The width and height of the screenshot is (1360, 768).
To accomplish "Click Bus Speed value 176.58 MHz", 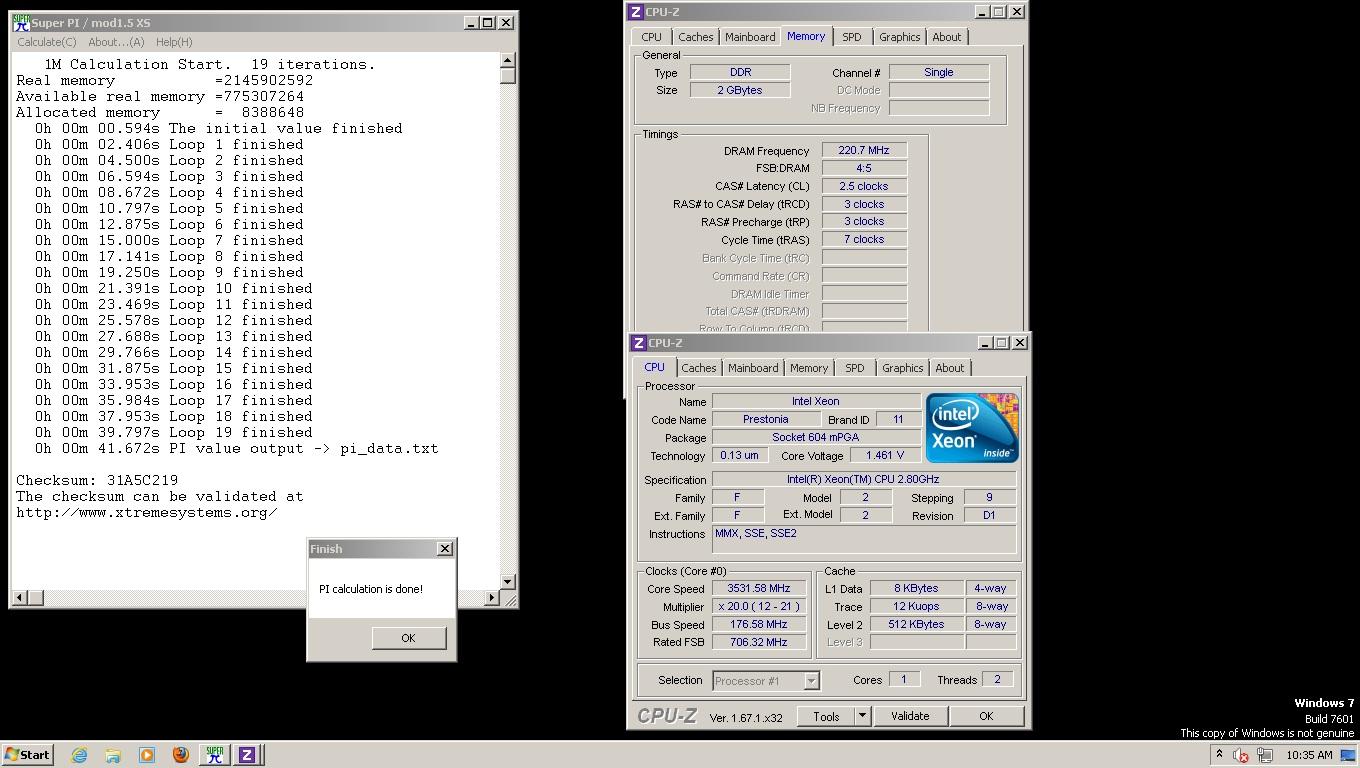I will pos(758,625).
